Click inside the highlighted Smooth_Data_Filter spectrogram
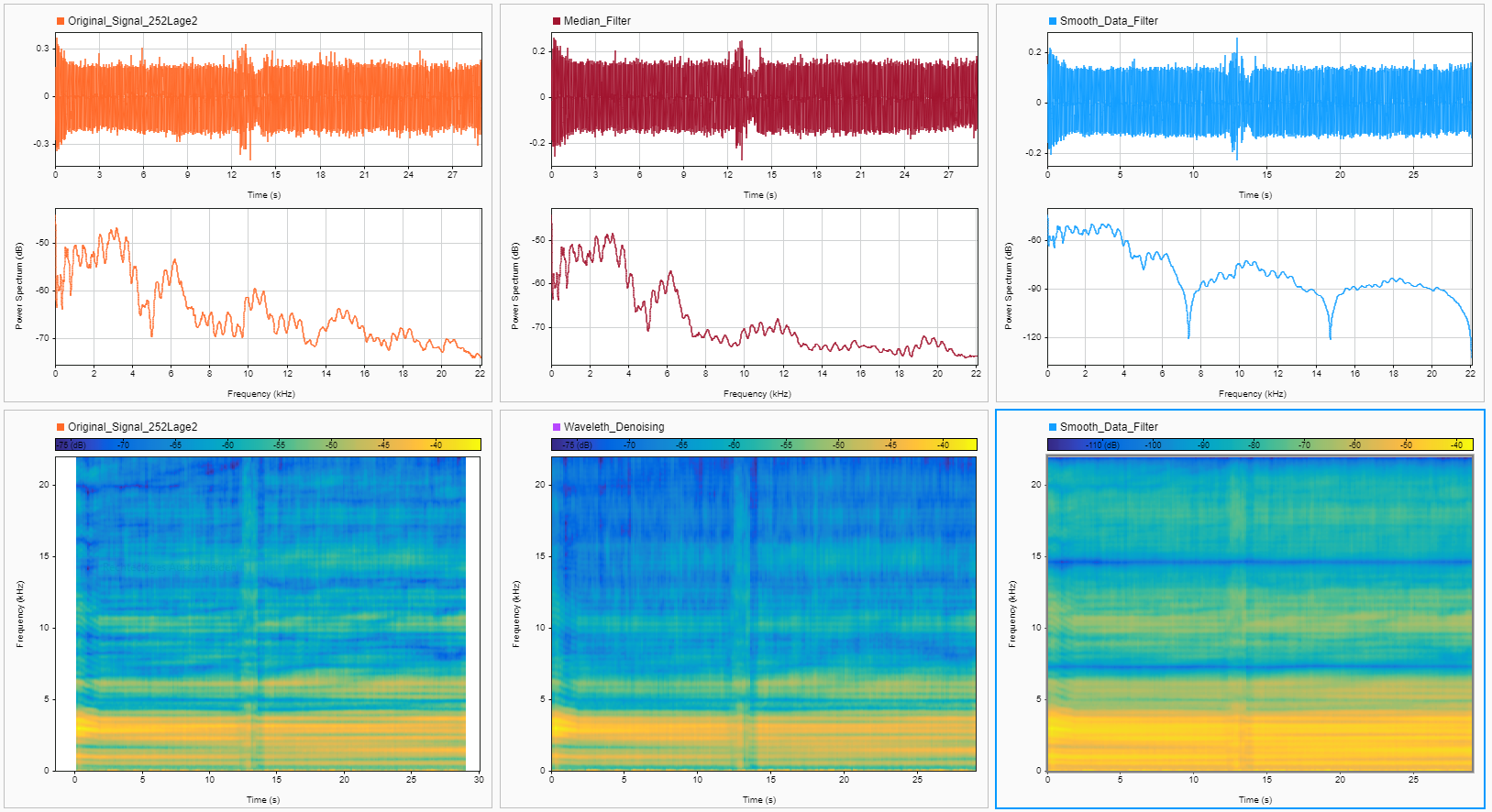 point(1260,612)
